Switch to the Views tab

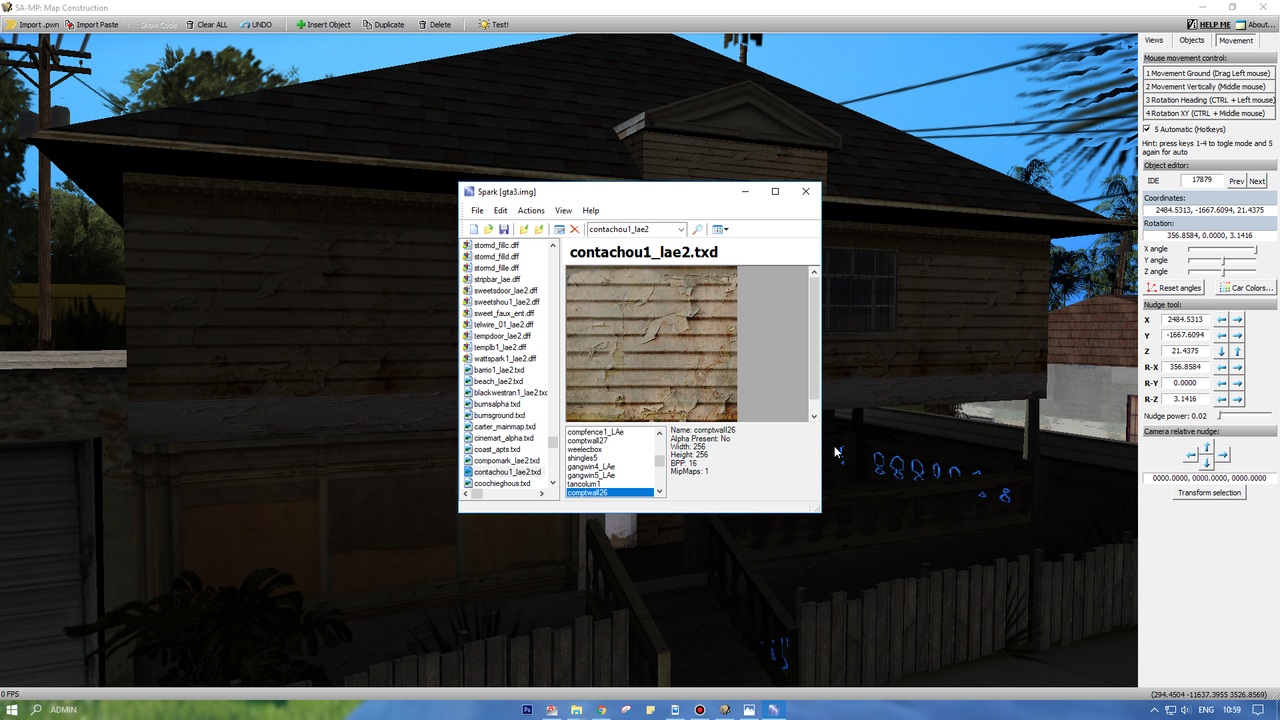click(1154, 40)
